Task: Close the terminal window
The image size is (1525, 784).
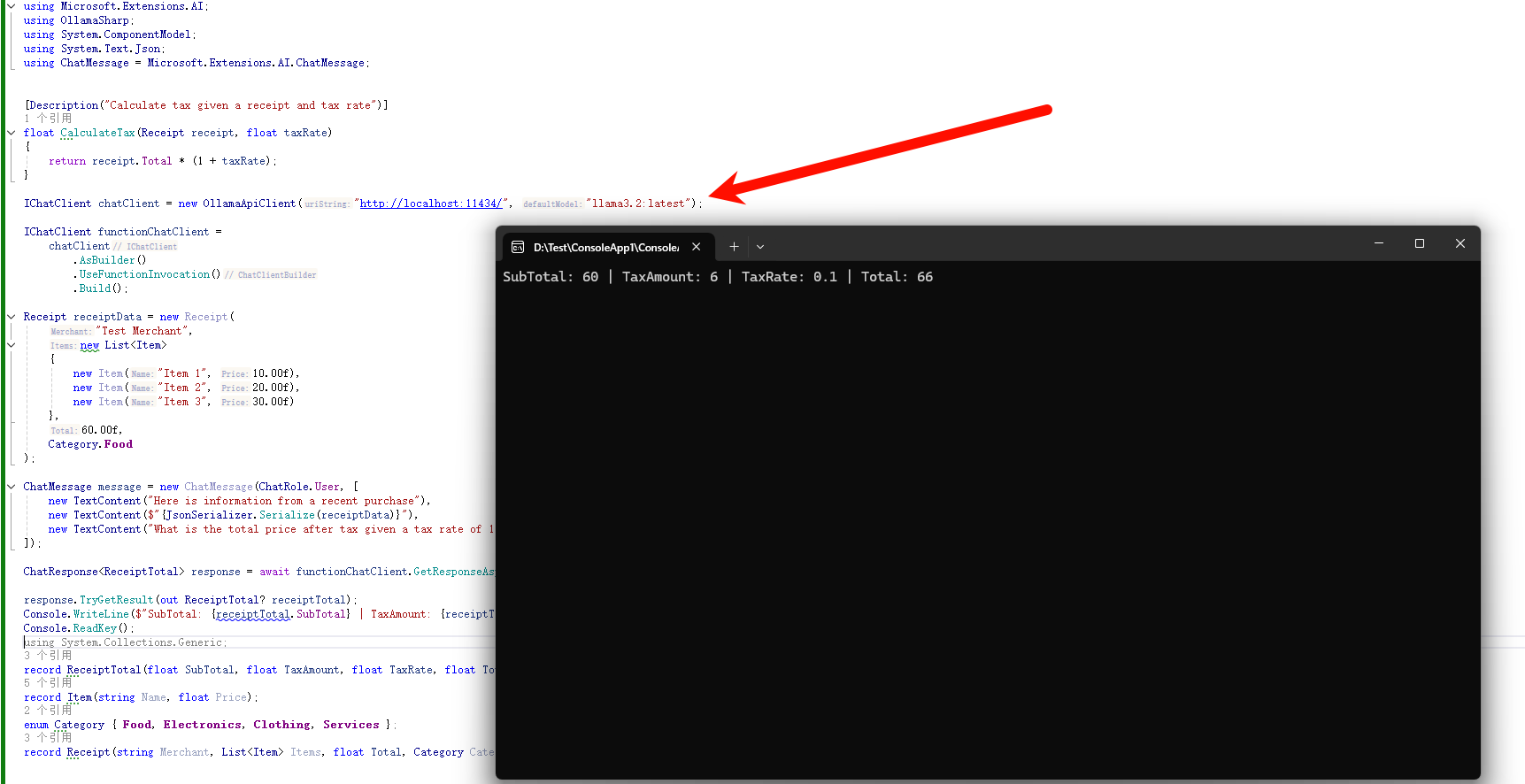Action: click(1460, 243)
